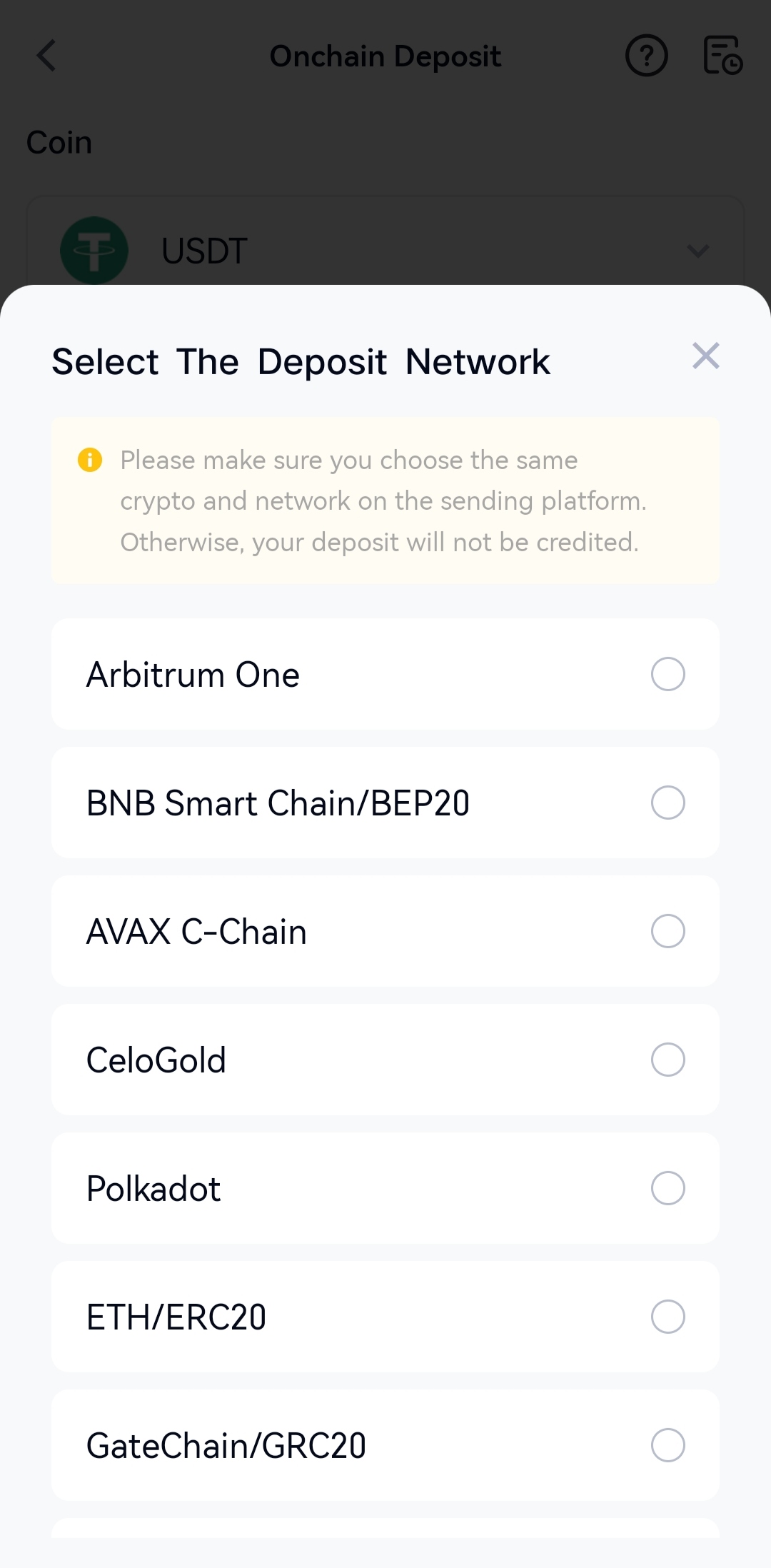771x1568 pixels.
Task: Open the help question mark icon
Action: 646,56
